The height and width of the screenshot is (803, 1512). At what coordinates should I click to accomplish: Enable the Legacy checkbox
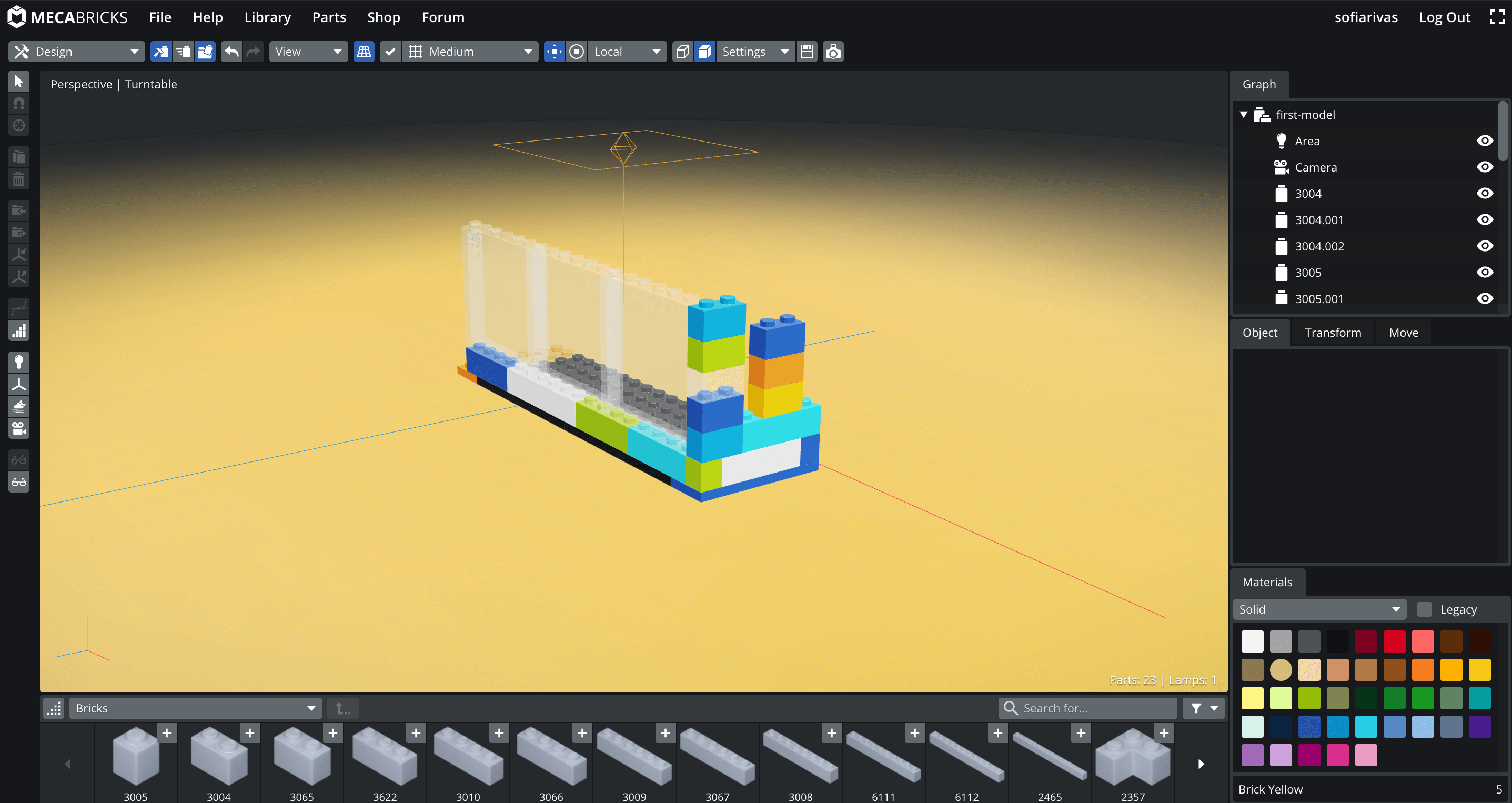click(1424, 609)
